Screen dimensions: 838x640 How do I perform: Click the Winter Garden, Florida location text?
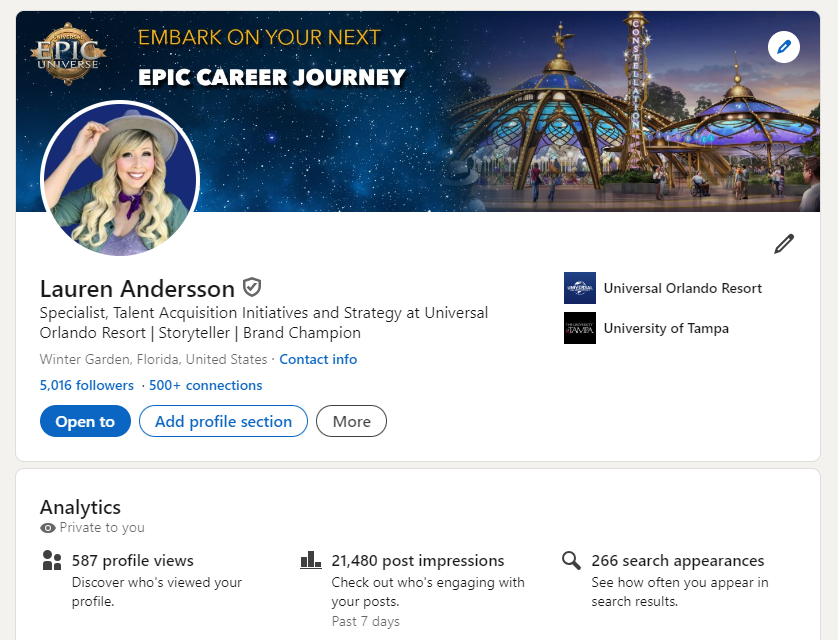(153, 359)
